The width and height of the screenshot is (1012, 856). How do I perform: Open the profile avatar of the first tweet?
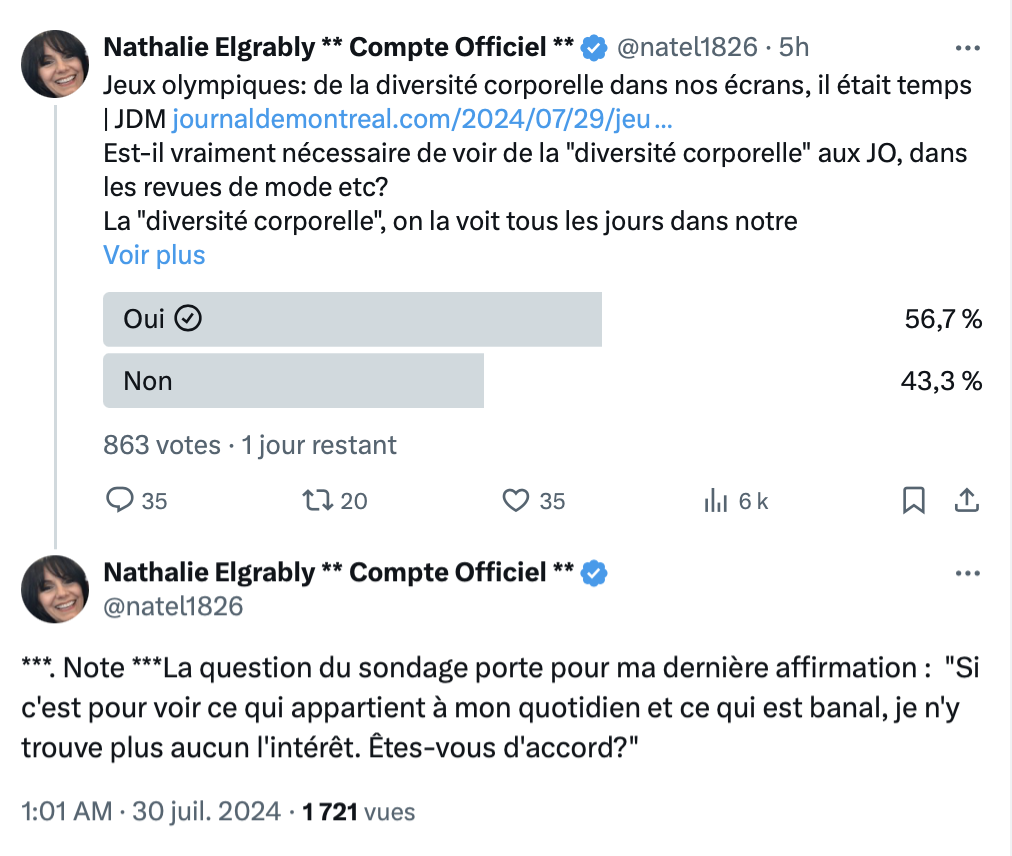[55, 64]
